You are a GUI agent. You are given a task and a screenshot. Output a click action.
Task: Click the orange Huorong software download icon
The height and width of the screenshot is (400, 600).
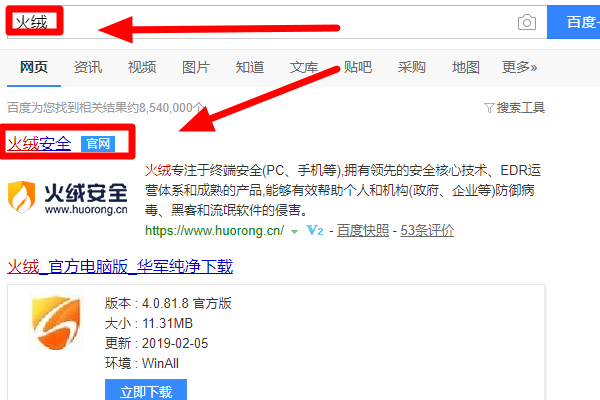click(x=57, y=322)
